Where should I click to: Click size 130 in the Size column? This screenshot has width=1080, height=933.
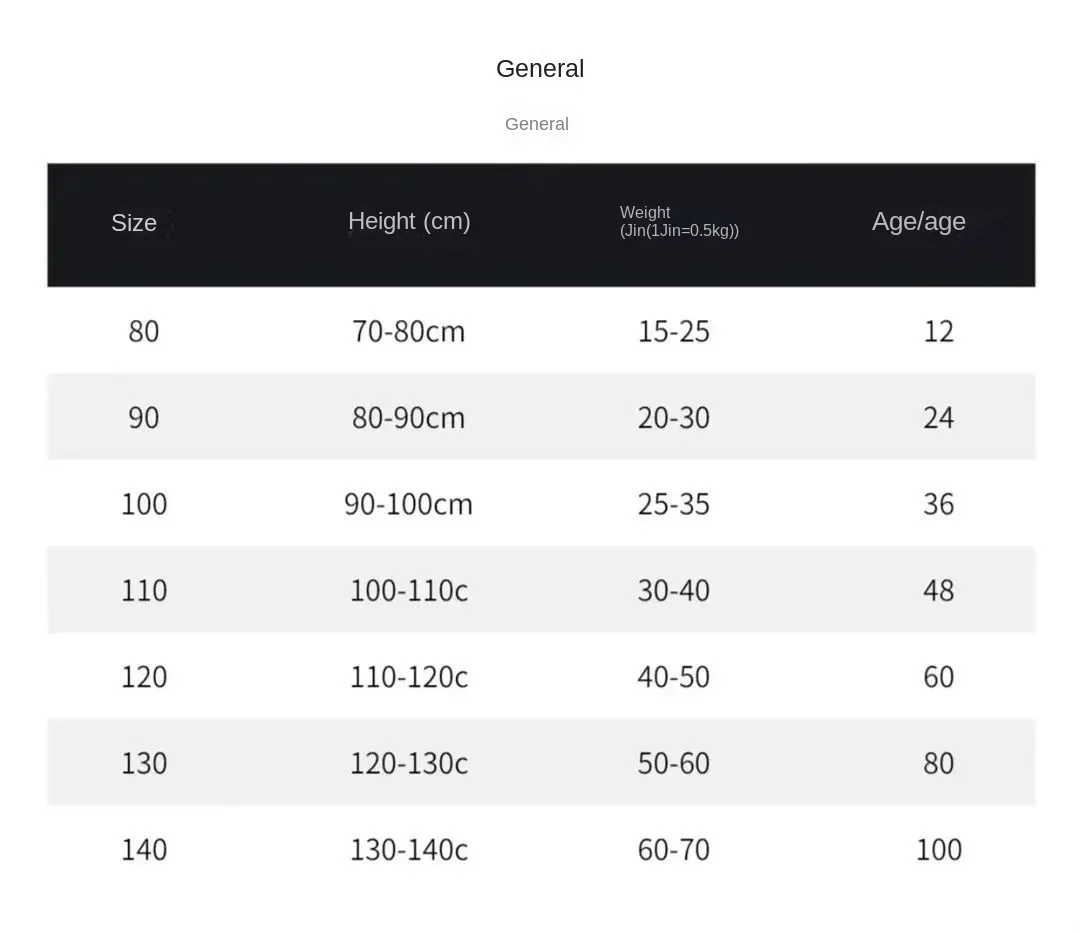(x=143, y=763)
